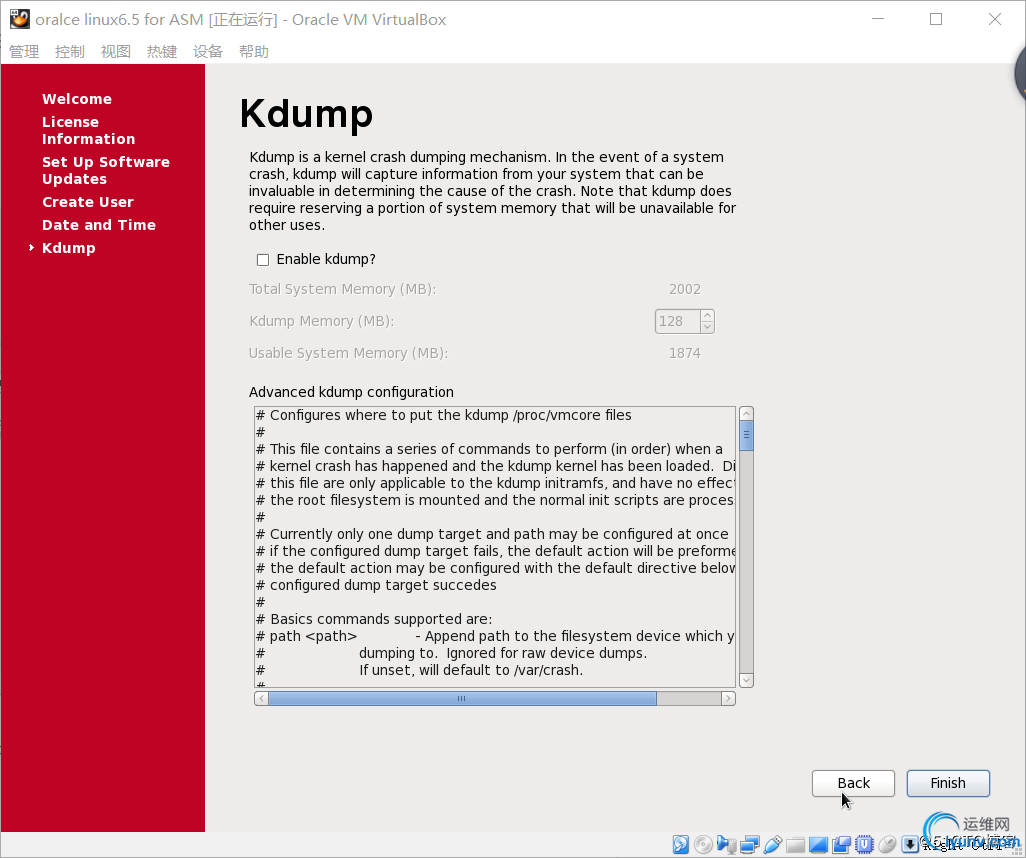
Task: Click the network adapters status icon
Action: tap(749, 845)
